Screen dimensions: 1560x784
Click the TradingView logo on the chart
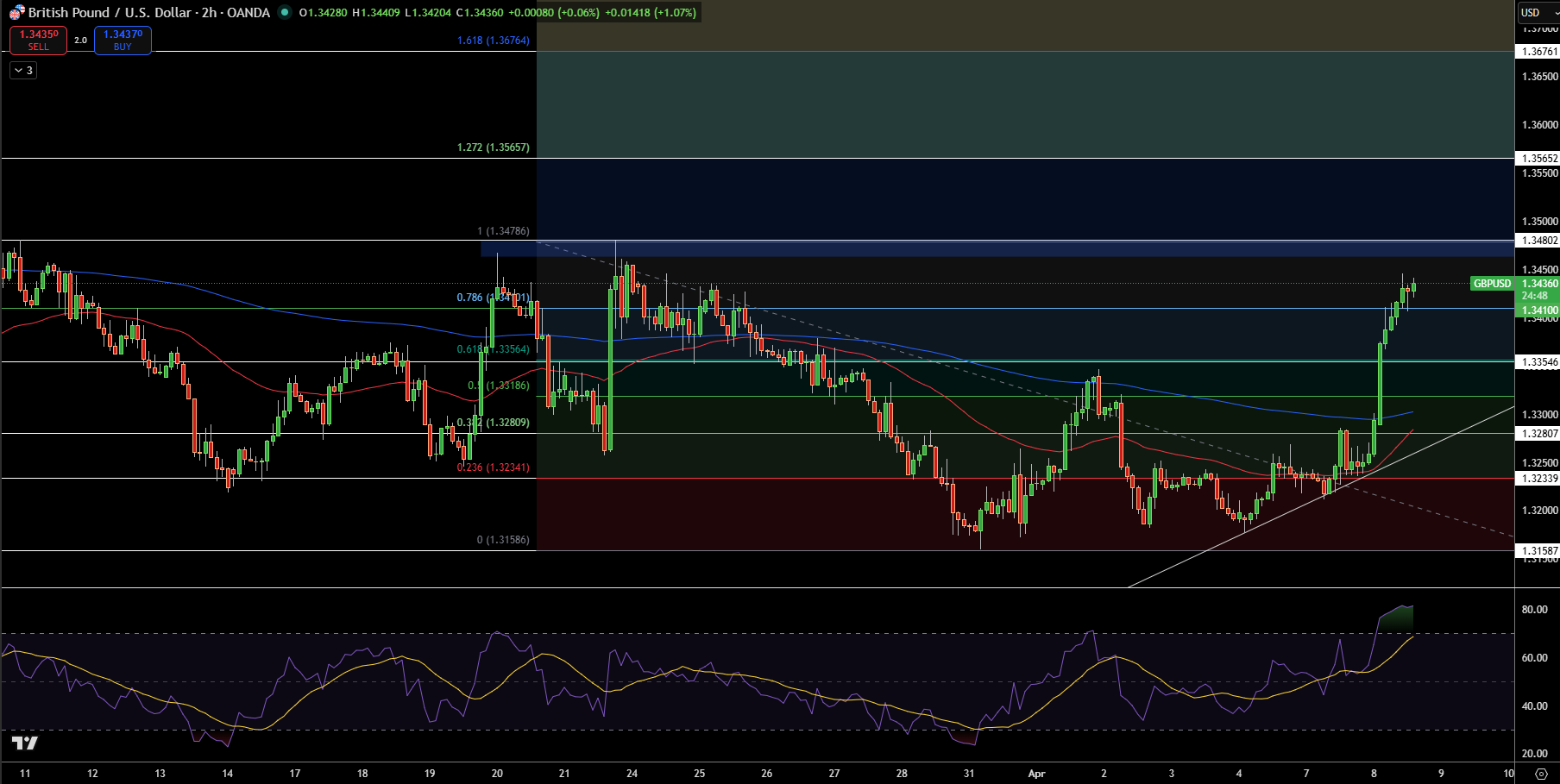tap(24, 743)
